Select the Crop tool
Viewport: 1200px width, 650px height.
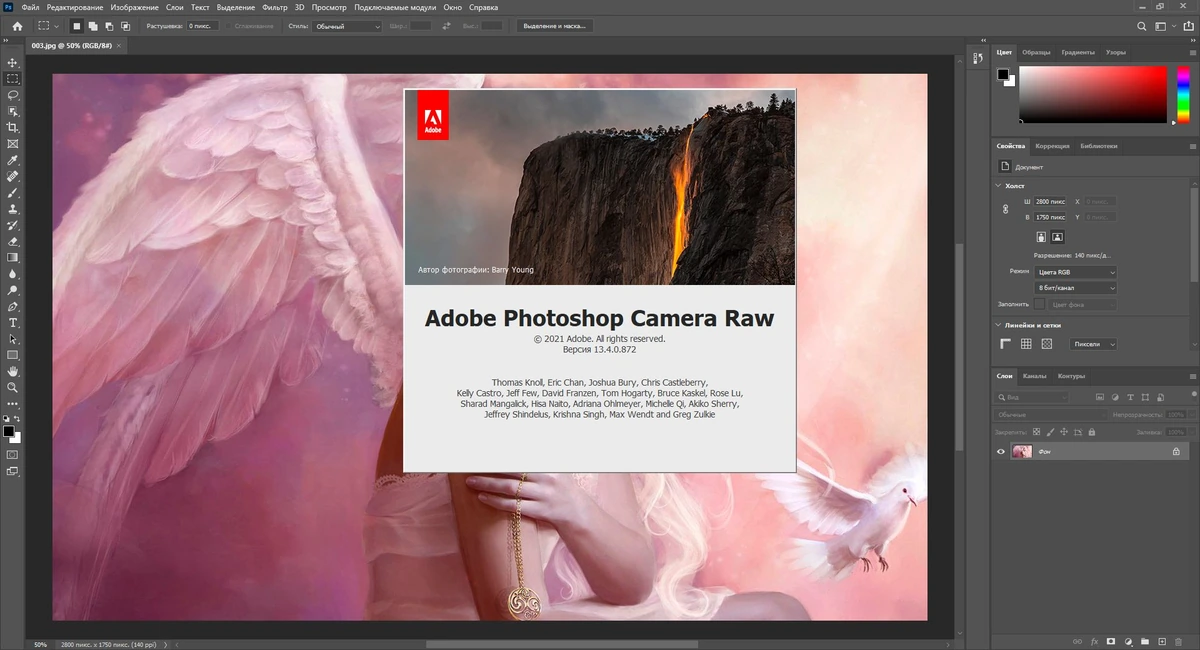pyautogui.click(x=13, y=127)
